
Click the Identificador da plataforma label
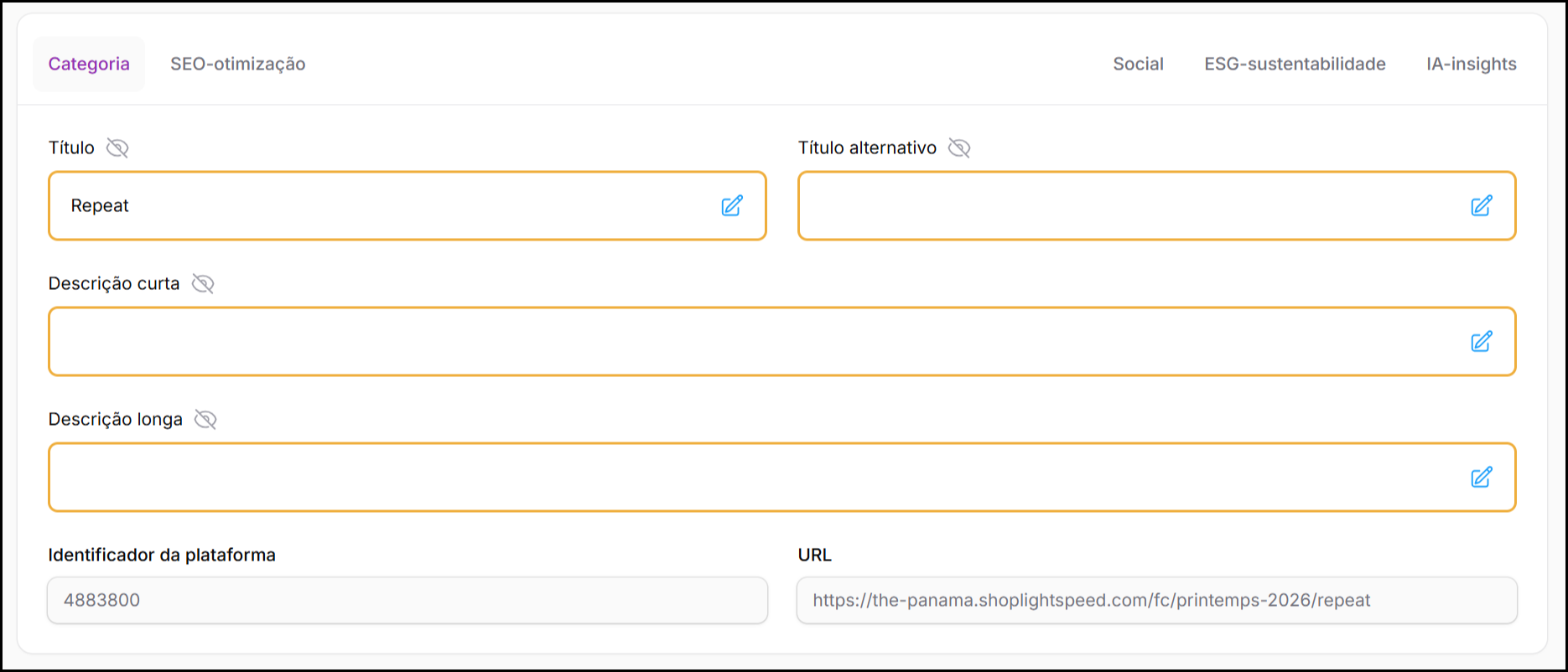click(162, 555)
